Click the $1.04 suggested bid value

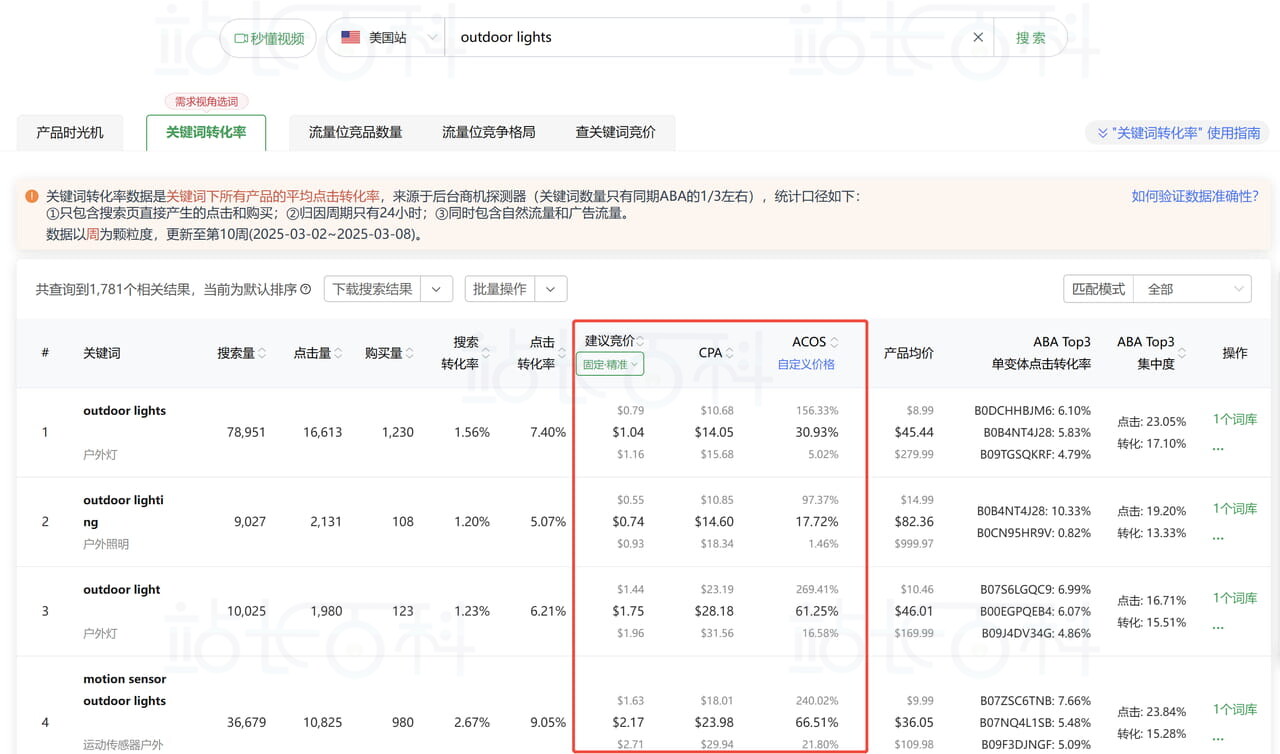[628, 432]
